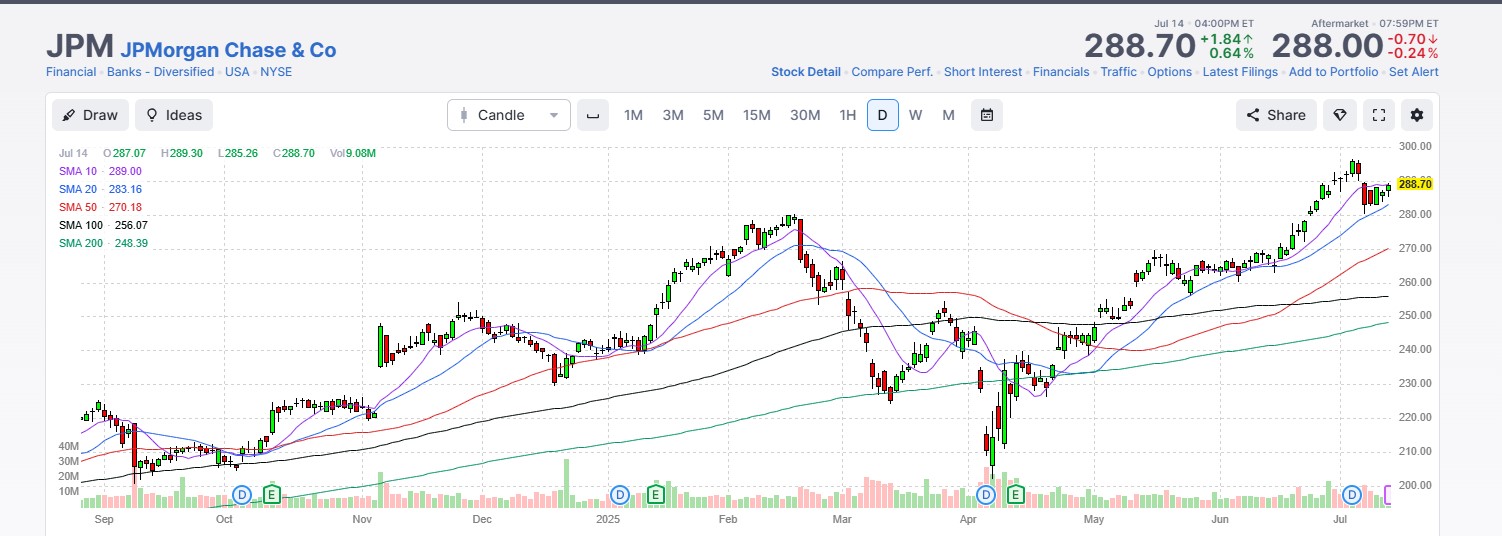
Task: Click the chart scale icon beside Candle
Action: coord(593,115)
